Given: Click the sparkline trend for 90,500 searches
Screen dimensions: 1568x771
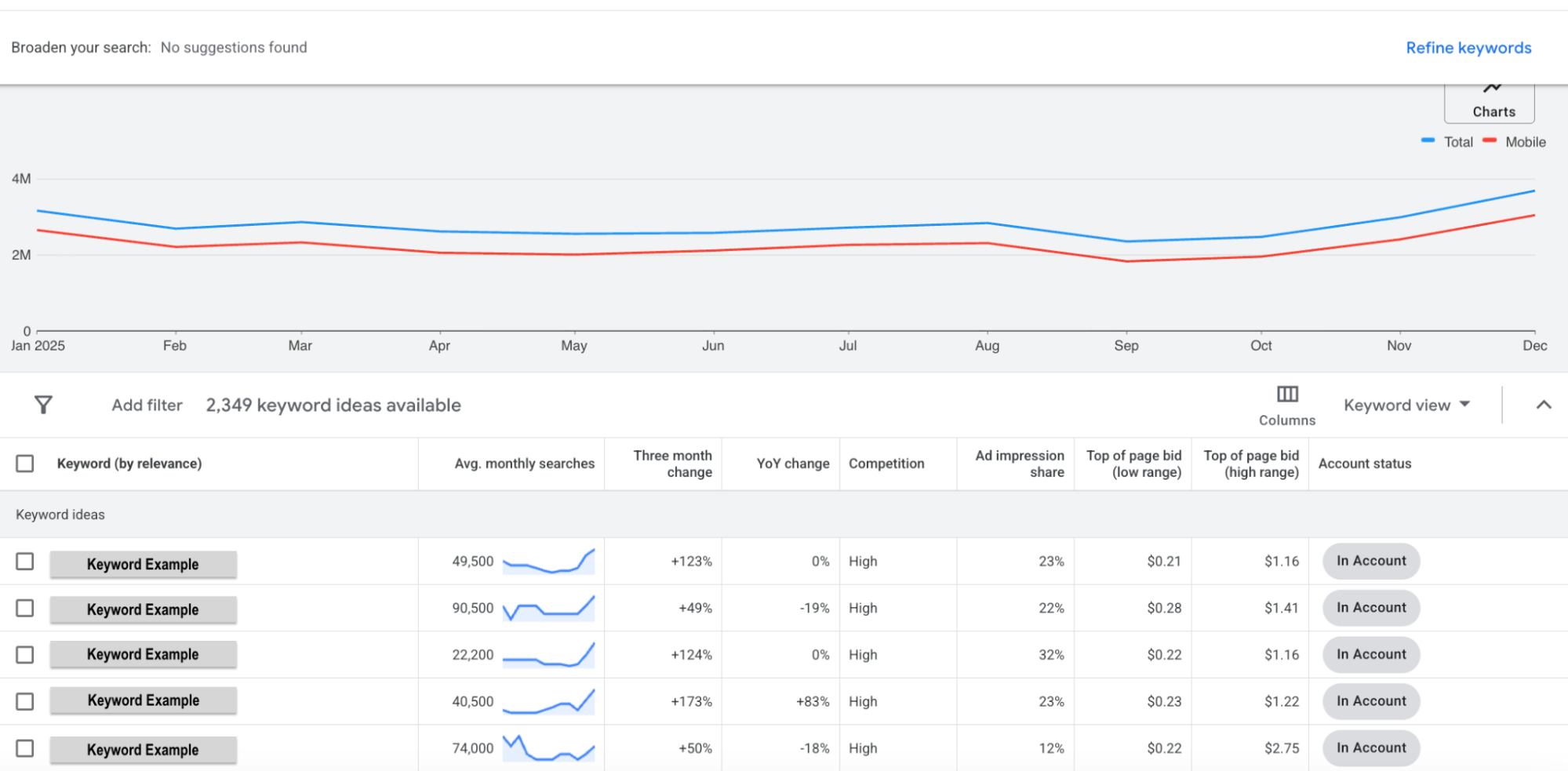Looking at the screenshot, I should 548,609.
